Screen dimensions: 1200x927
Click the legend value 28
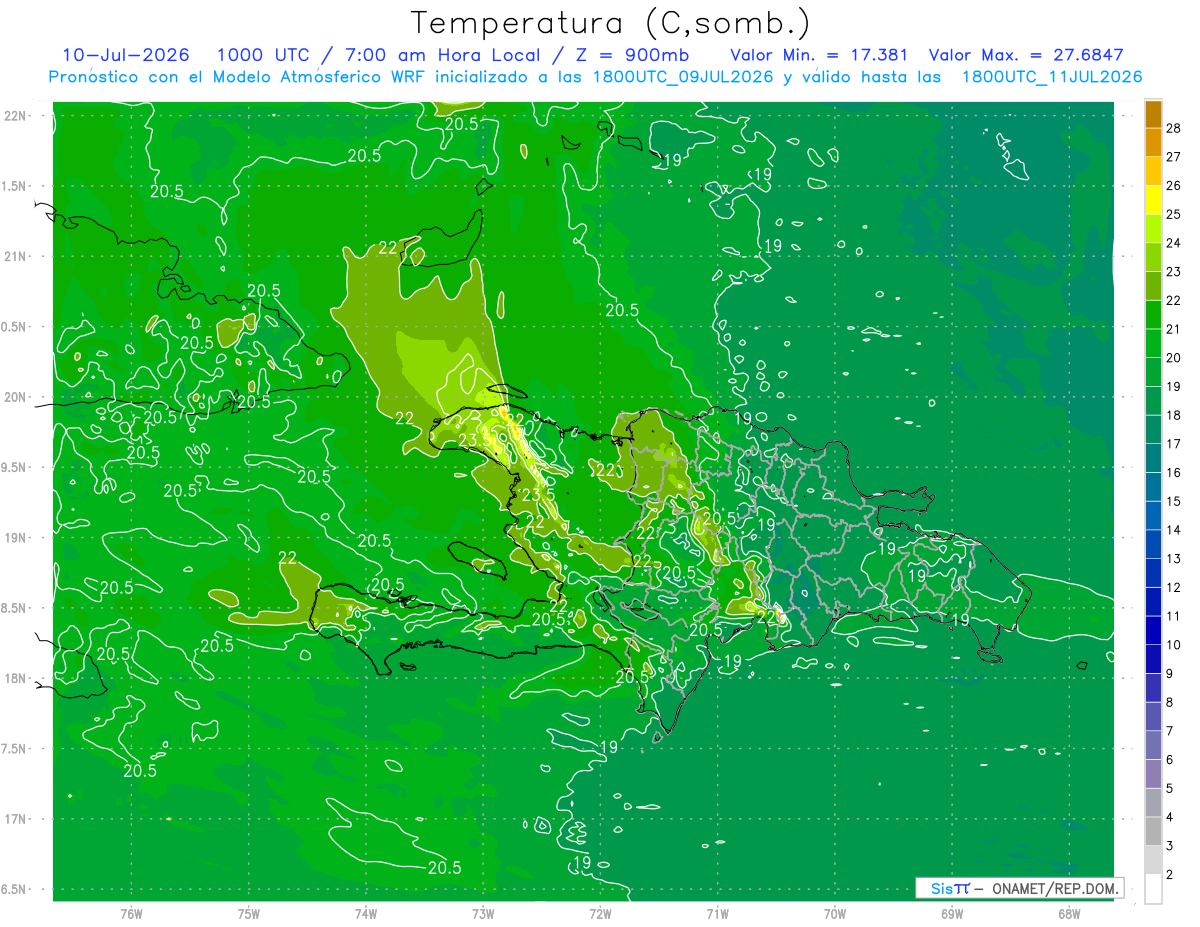[1174, 128]
